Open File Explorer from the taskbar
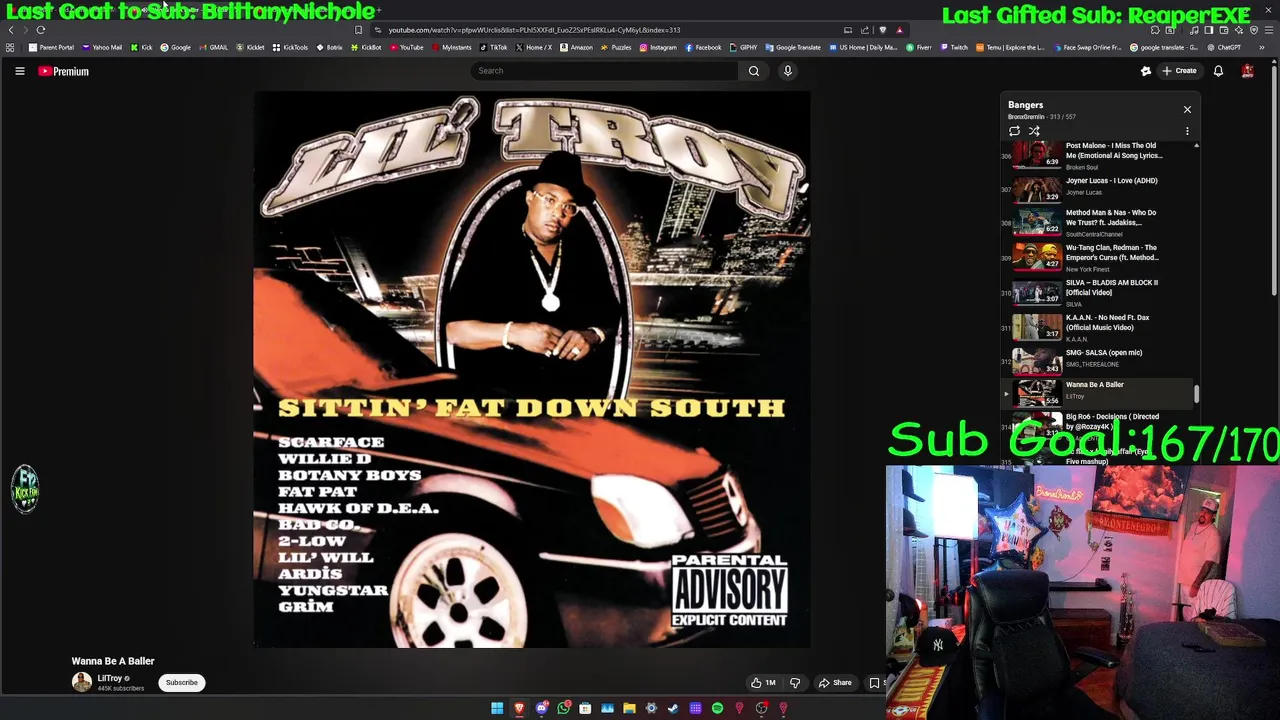 pyautogui.click(x=629, y=708)
